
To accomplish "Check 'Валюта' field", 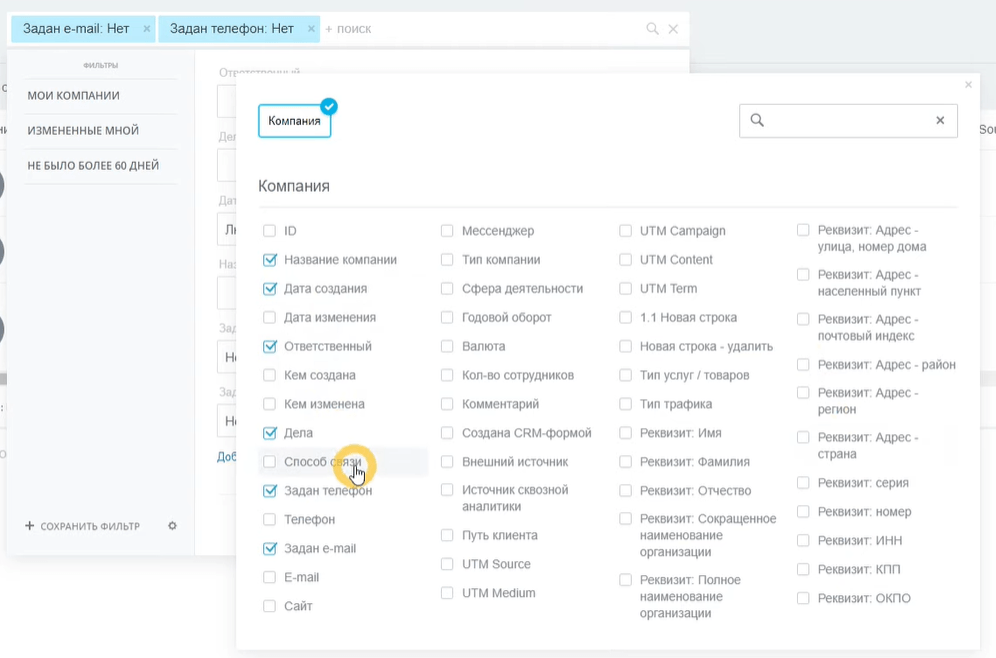I will click(x=447, y=346).
